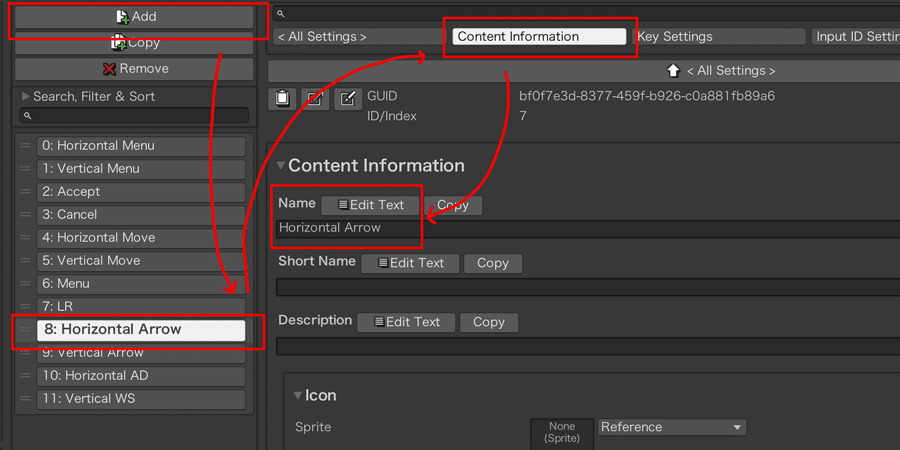Image resolution: width=900 pixels, height=450 pixels.
Task: Click handle icon of Horizontal AD row
Action: pyautogui.click(x=25, y=375)
